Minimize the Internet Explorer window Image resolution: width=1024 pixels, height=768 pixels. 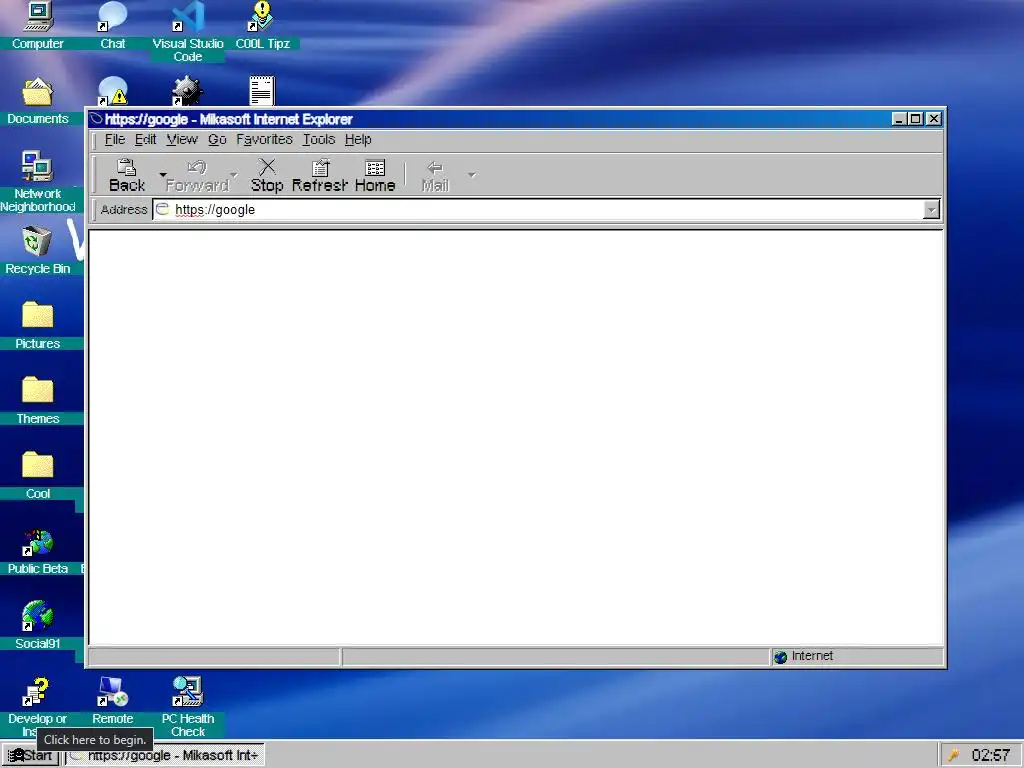click(899, 119)
